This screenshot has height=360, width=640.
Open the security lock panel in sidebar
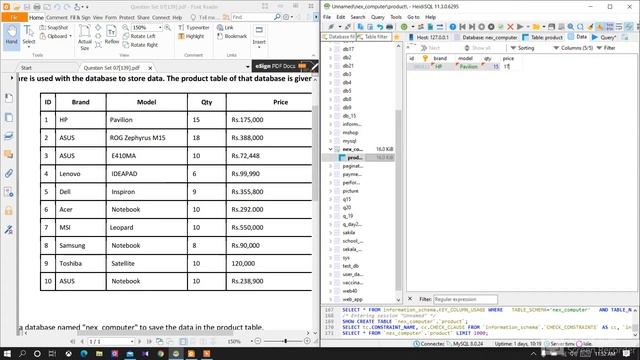pyautogui.click(x=9, y=211)
